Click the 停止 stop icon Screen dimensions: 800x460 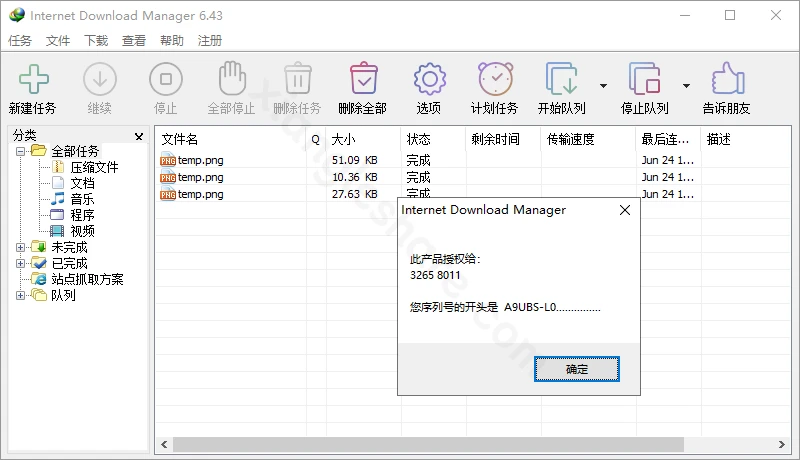click(x=166, y=79)
